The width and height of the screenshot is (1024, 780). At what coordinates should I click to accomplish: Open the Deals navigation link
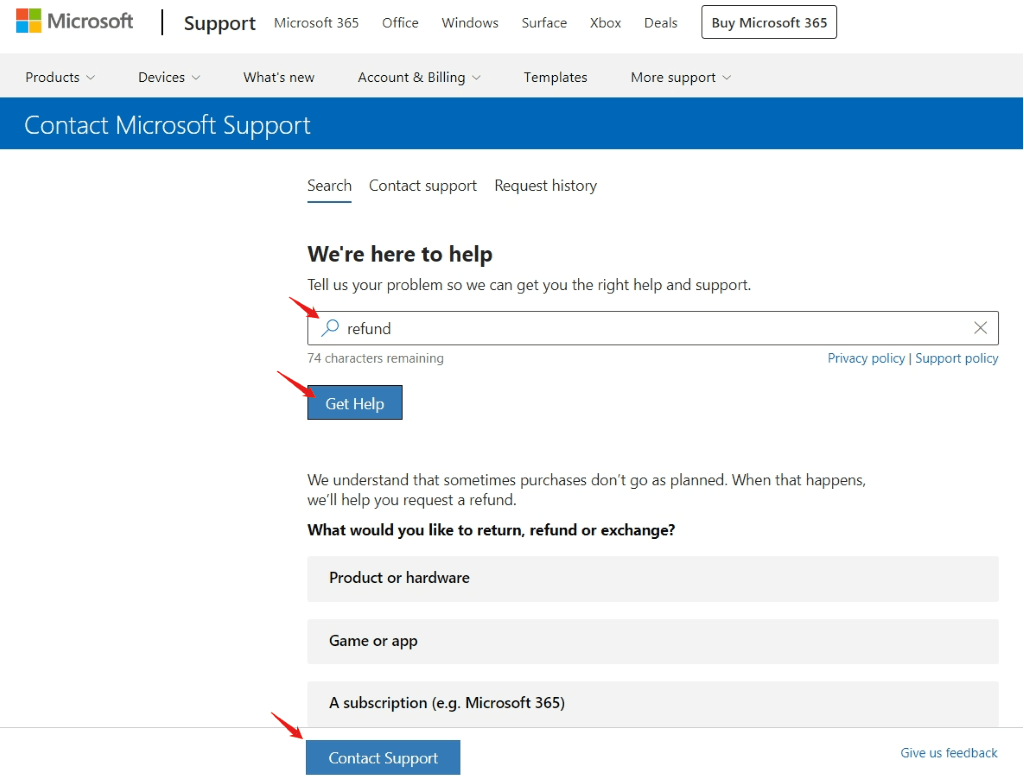click(x=660, y=23)
